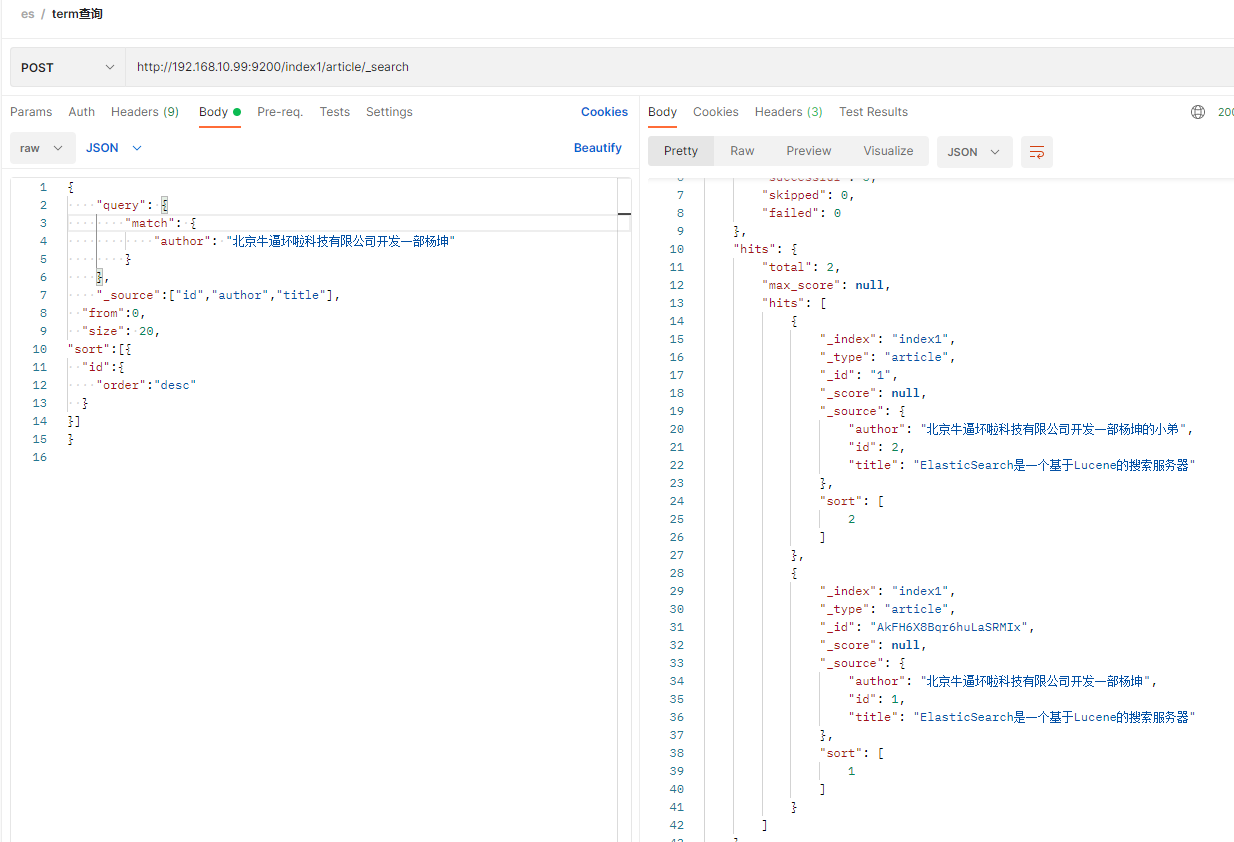Open the request Settings tab
1234x842 pixels.
point(389,112)
